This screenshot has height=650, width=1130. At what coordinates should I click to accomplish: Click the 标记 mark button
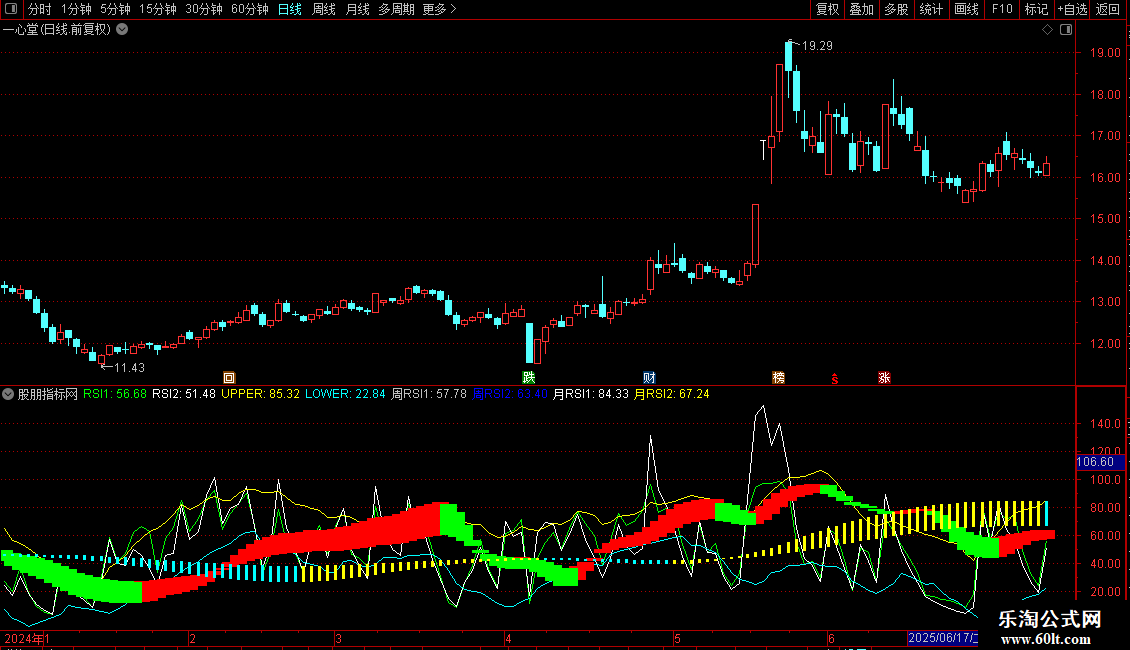point(1036,9)
